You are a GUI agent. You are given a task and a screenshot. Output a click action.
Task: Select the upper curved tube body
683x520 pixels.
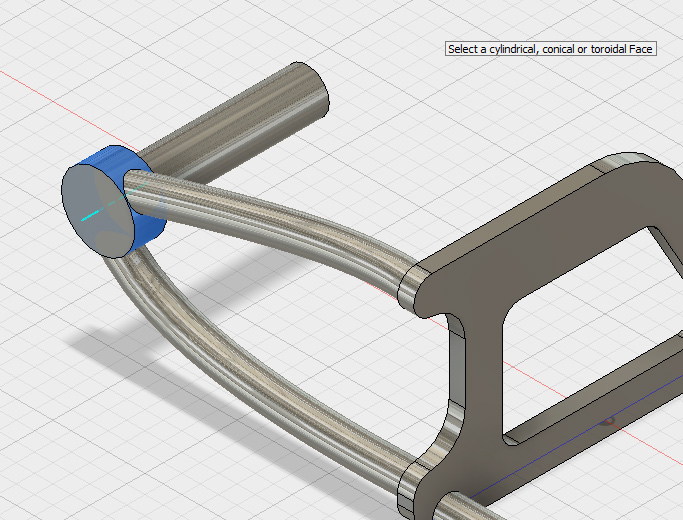(x=290, y=220)
